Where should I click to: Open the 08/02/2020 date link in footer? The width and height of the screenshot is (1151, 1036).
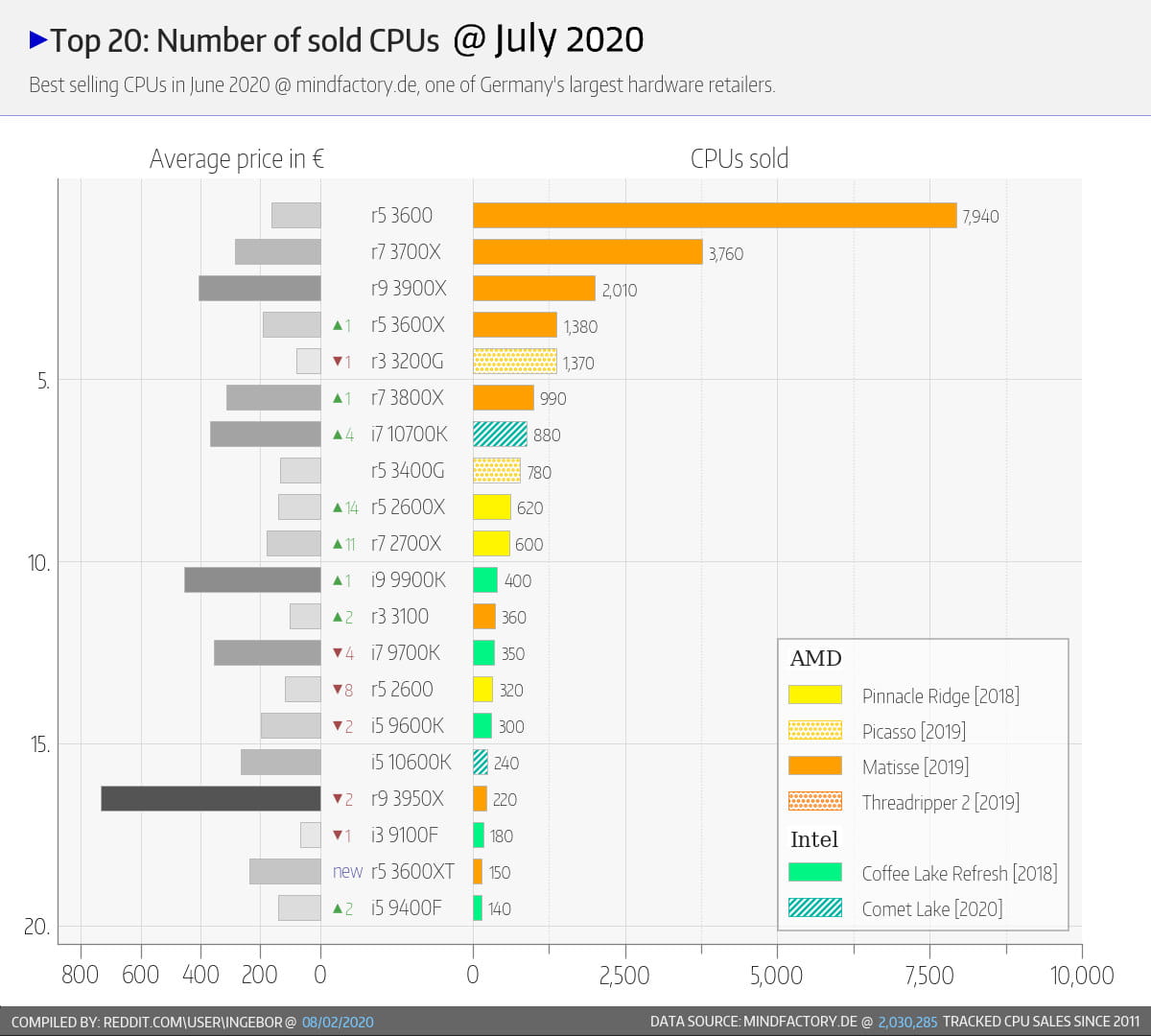pos(338,1022)
